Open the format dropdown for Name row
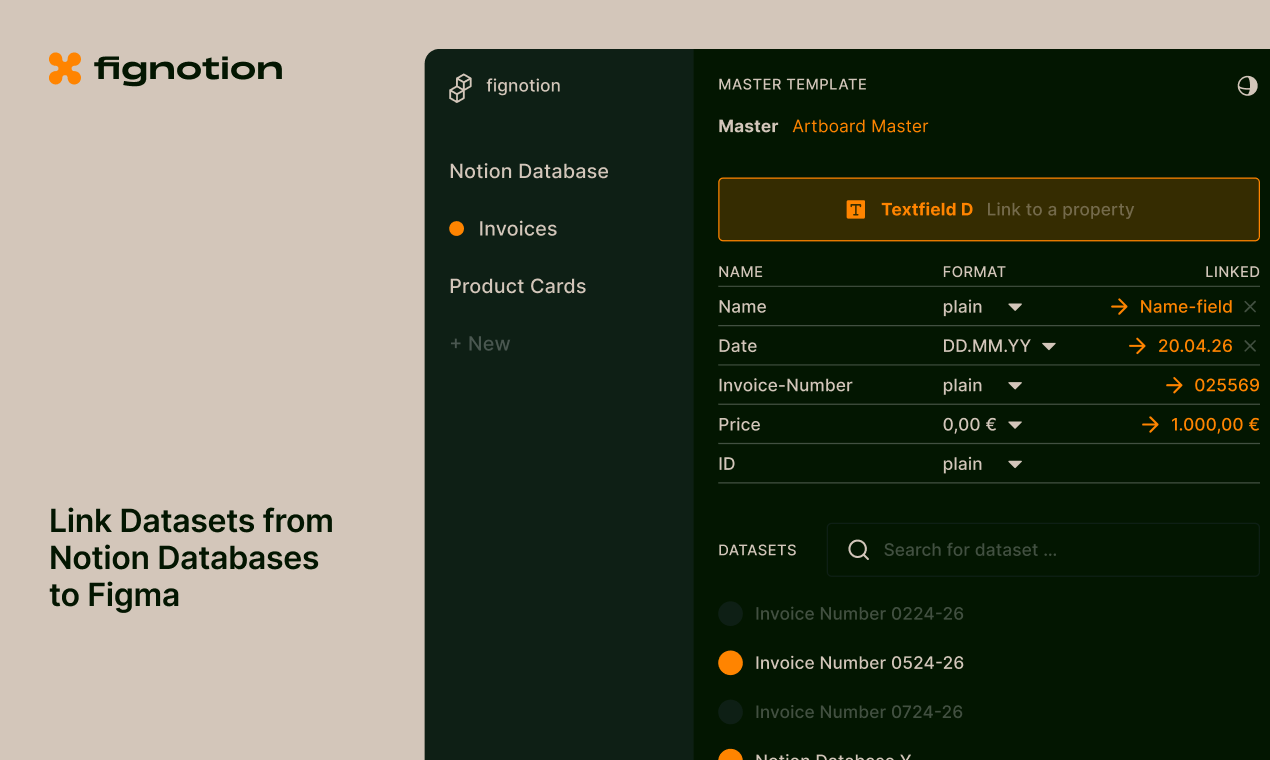The width and height of the screenshot is (1270, 760). pyautogui.click(x=1015, y=307)
